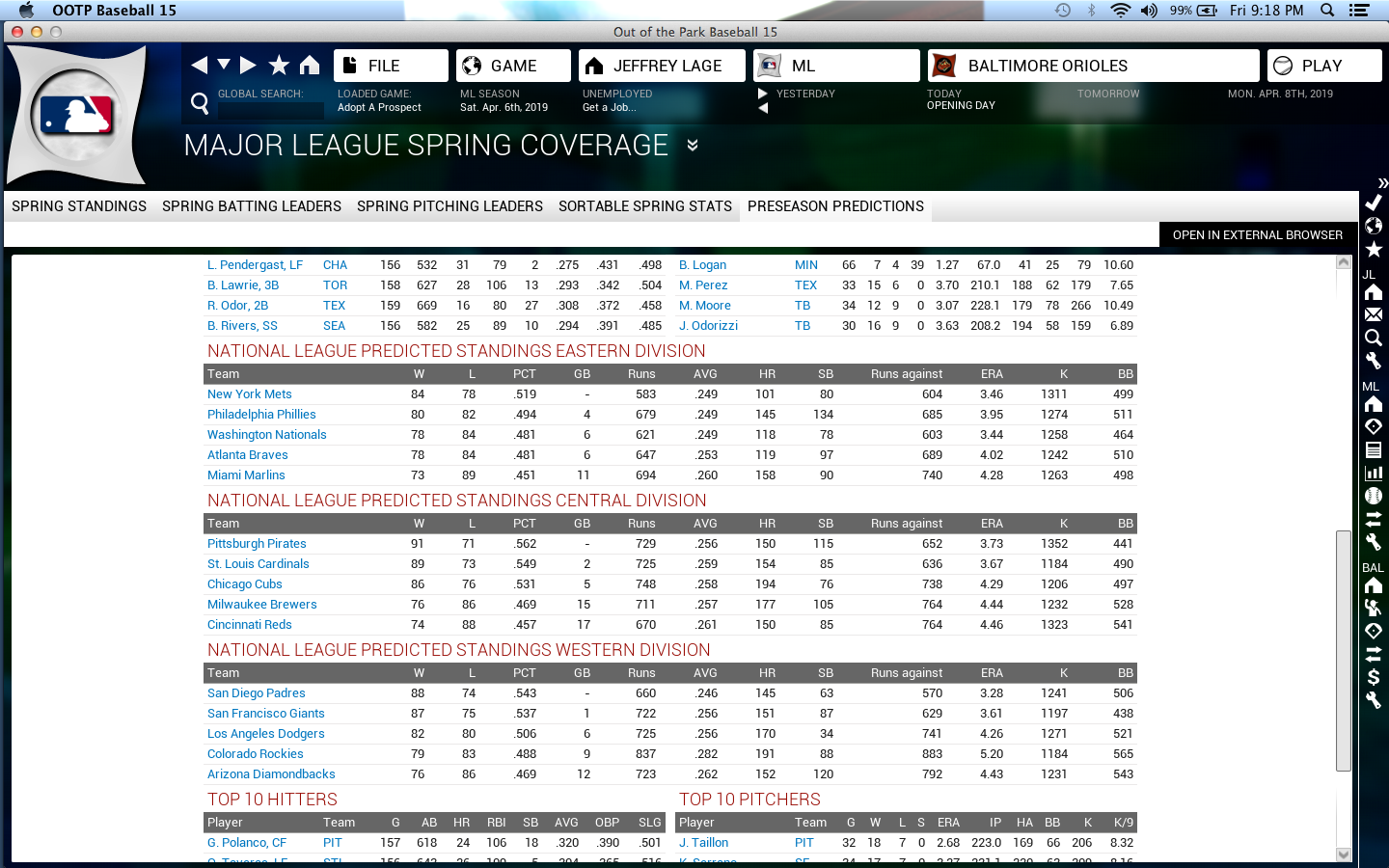Open the Pittsburgh Pirates team link
Image resolution: width=1389 pixels, height=868 pixels.
point(257,544)
